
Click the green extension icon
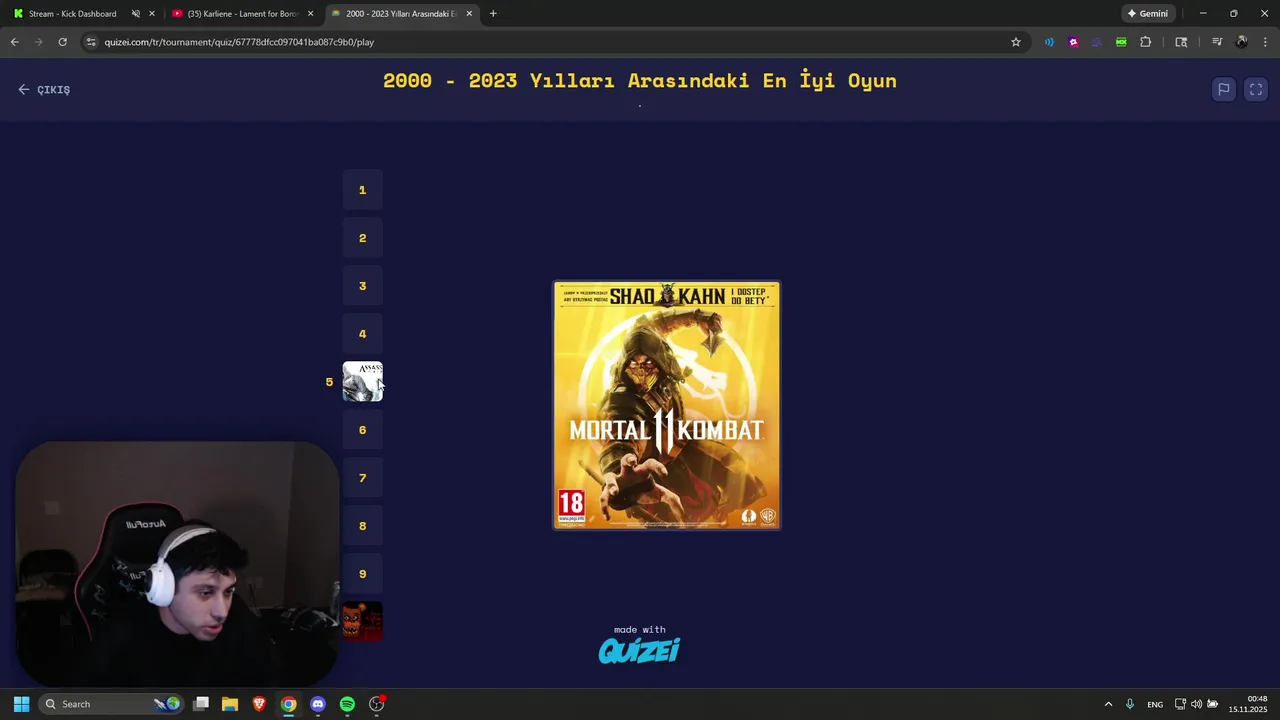(1121, 42)
